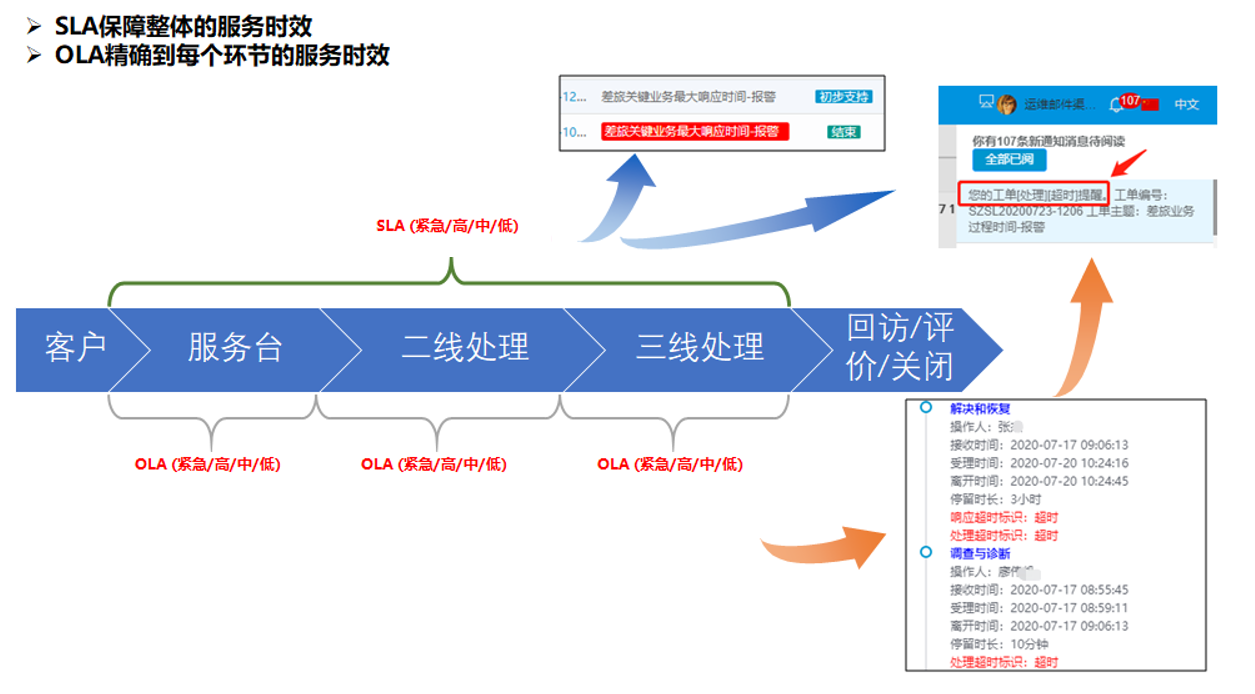1255x694 pixels.
Task: Click the 调查与诊断 timeline circle marker
Action: 926,552
